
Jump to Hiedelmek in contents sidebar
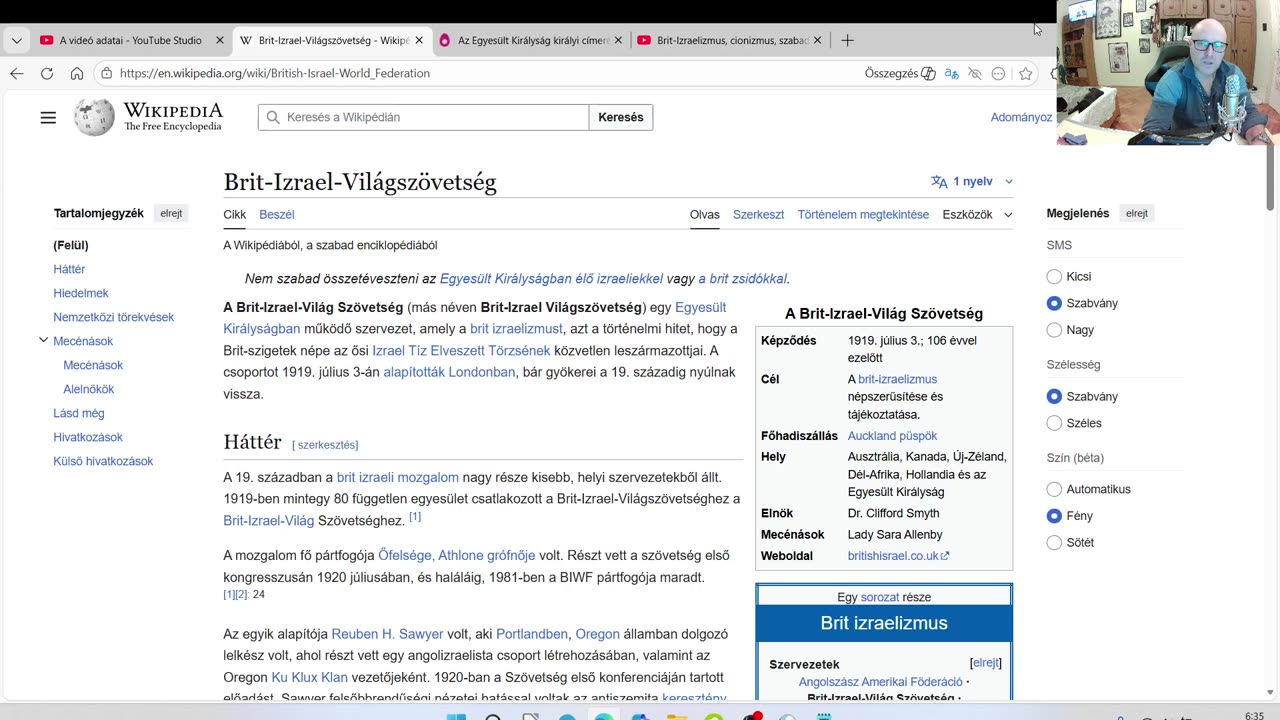pyautogui.click(x=81, y=293)
